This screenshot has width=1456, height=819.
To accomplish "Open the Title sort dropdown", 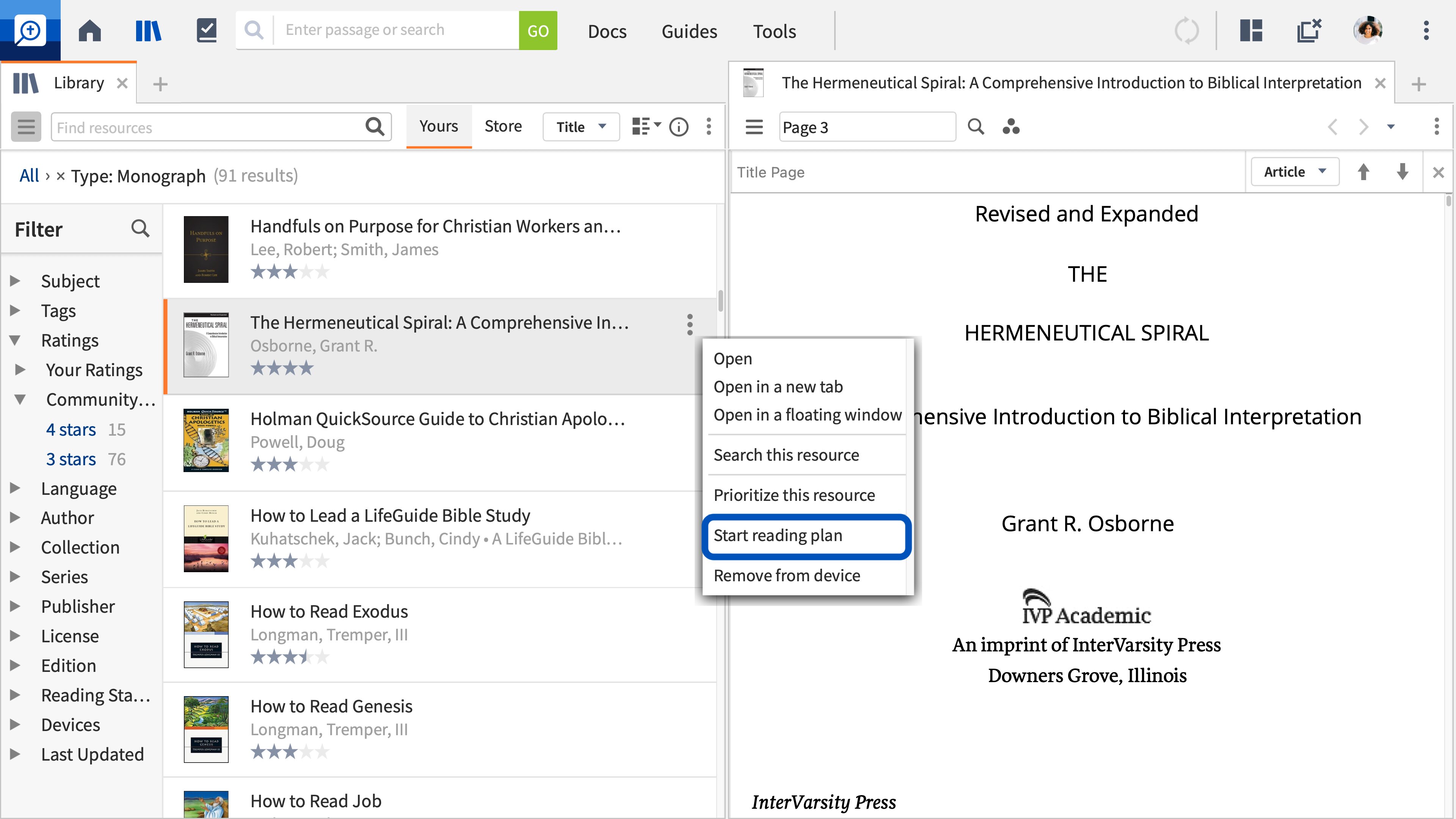I will 581,127.
